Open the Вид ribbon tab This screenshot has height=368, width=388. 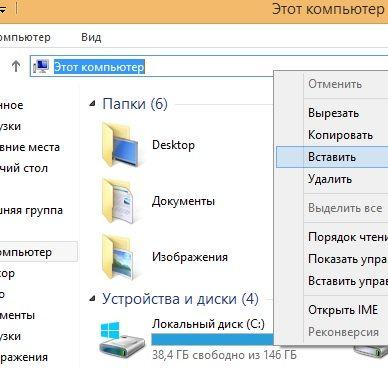pyautogui.click(x=91, y=37)
